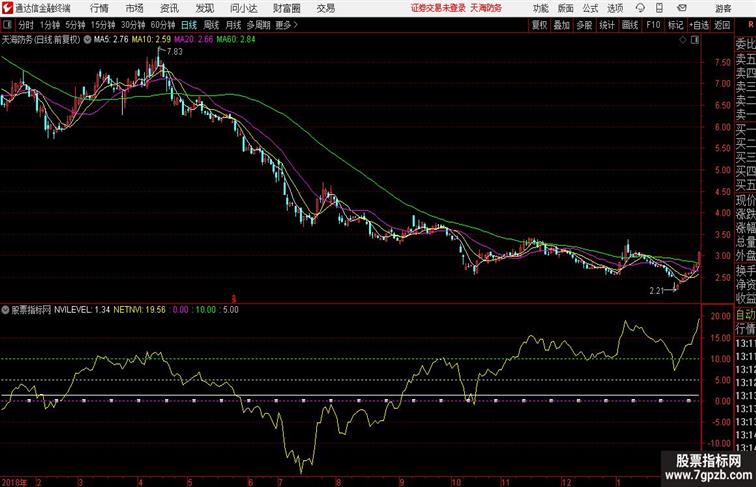Click the 返回 back button
756x487 pixels.
coord(722,25)
